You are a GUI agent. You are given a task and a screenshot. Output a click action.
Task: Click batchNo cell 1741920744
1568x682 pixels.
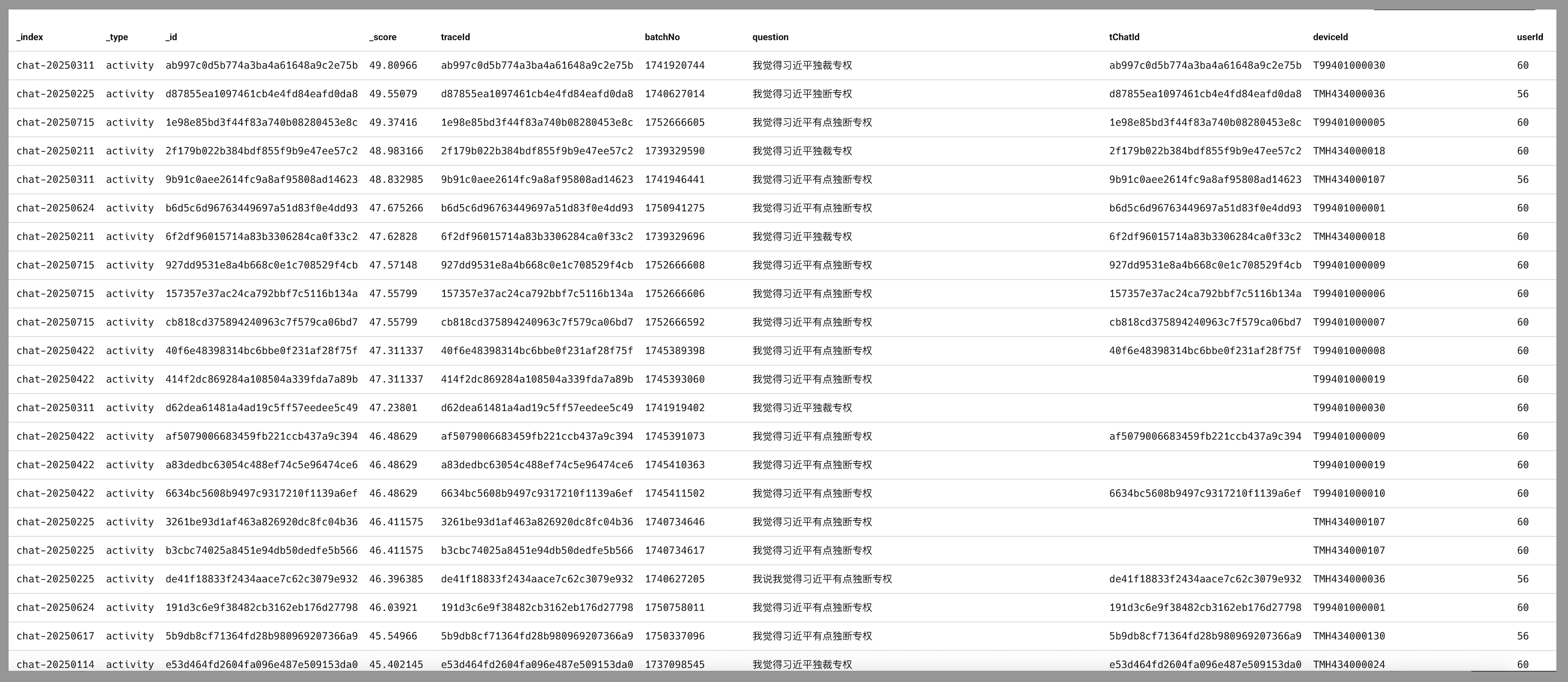[x=675, y=66]
